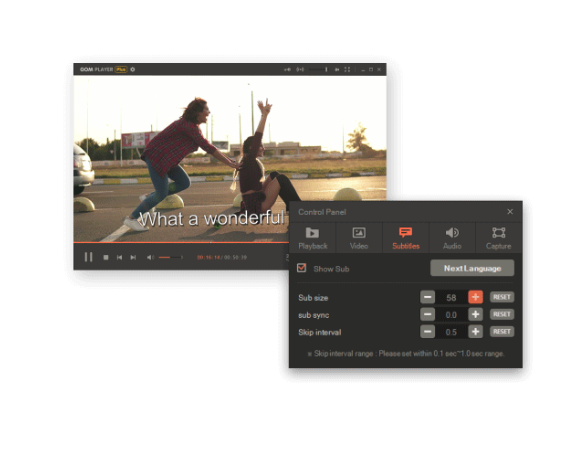Mute audio via the speaker icon

pyautogui.click(x=150, y=257)
